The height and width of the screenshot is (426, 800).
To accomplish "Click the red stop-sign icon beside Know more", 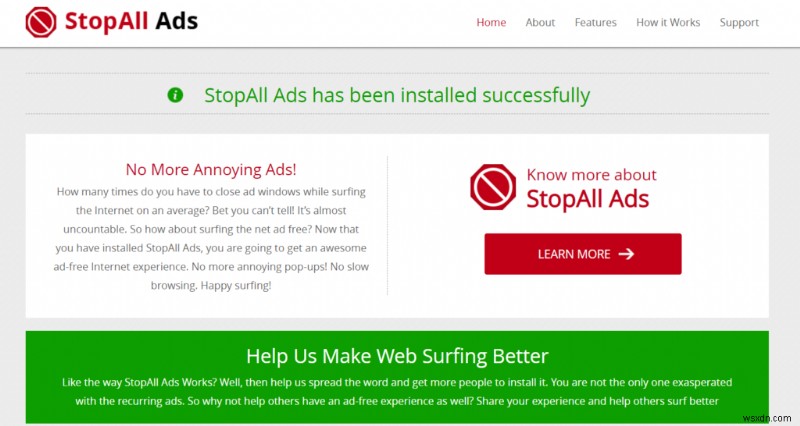I will [493, 187].
